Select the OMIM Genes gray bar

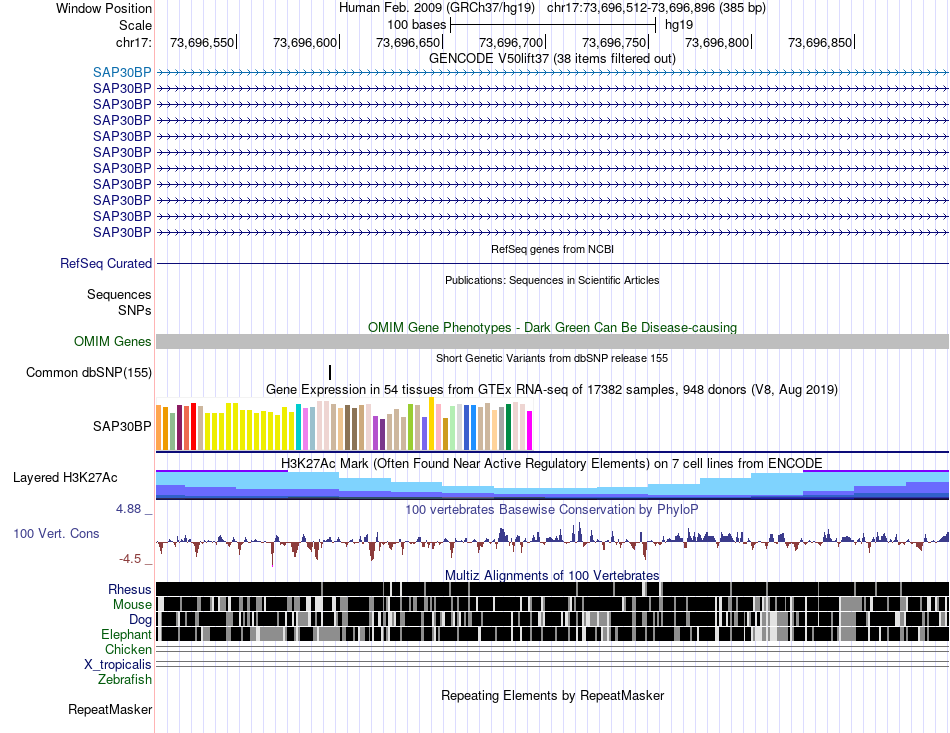click(x=552, y=341)
